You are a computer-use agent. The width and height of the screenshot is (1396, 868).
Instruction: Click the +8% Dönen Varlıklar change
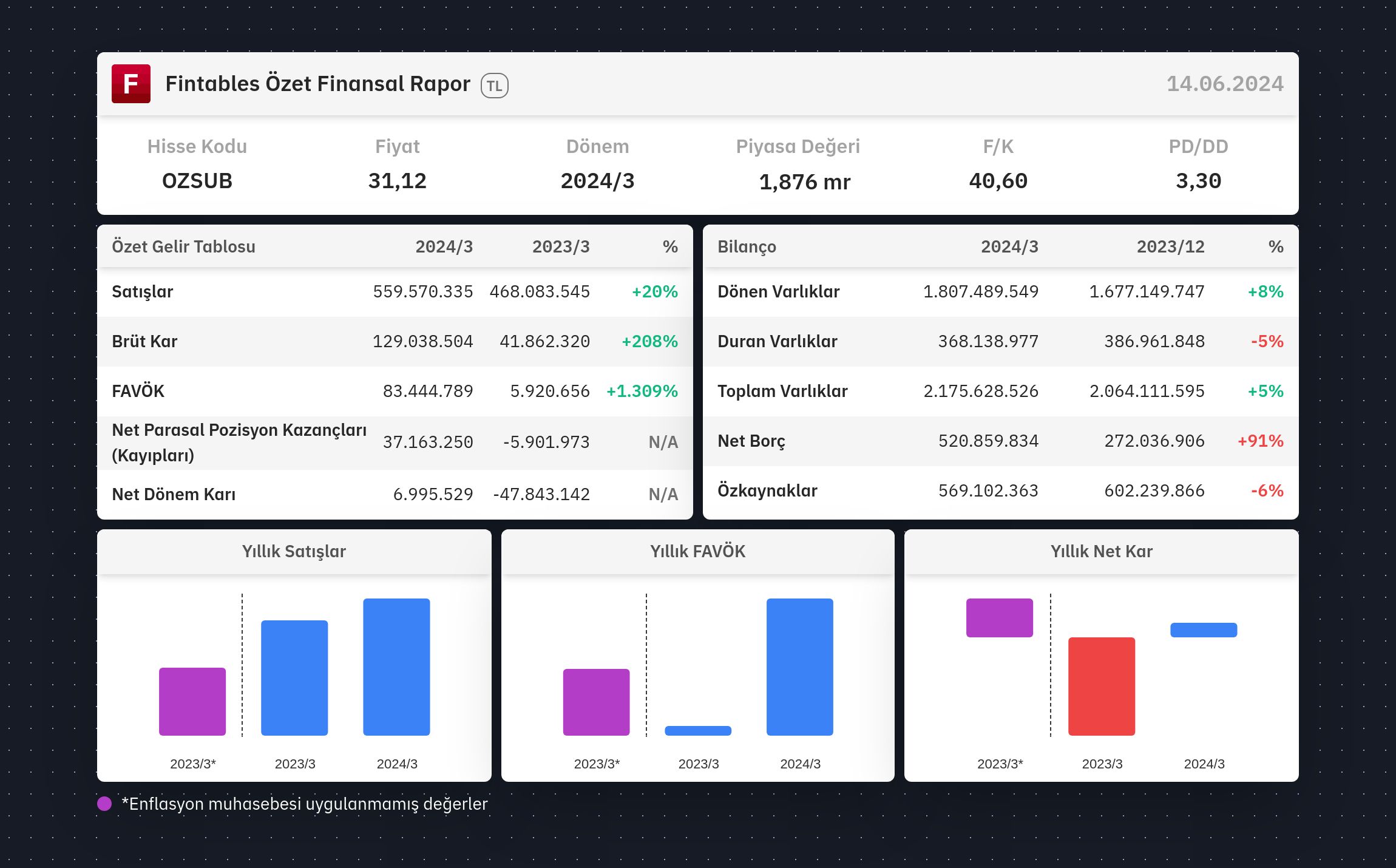coord(1266,292)
